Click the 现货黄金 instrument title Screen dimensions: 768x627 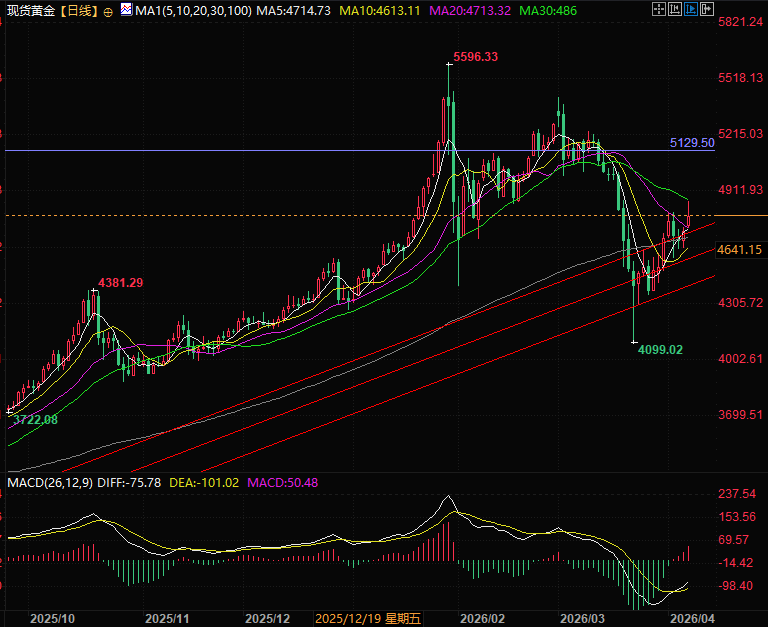pos(31,11)
